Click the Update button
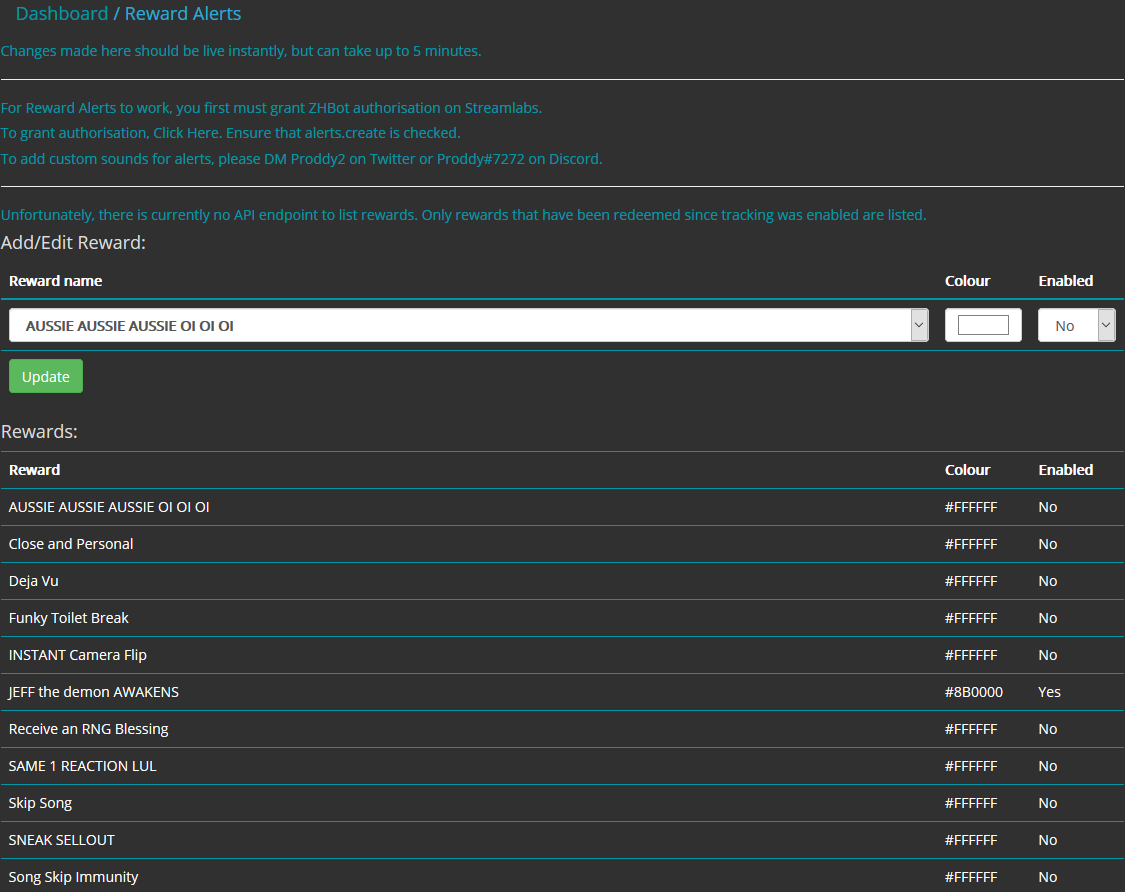This screenshot has width=1125, height=892. tap(45, 376)
